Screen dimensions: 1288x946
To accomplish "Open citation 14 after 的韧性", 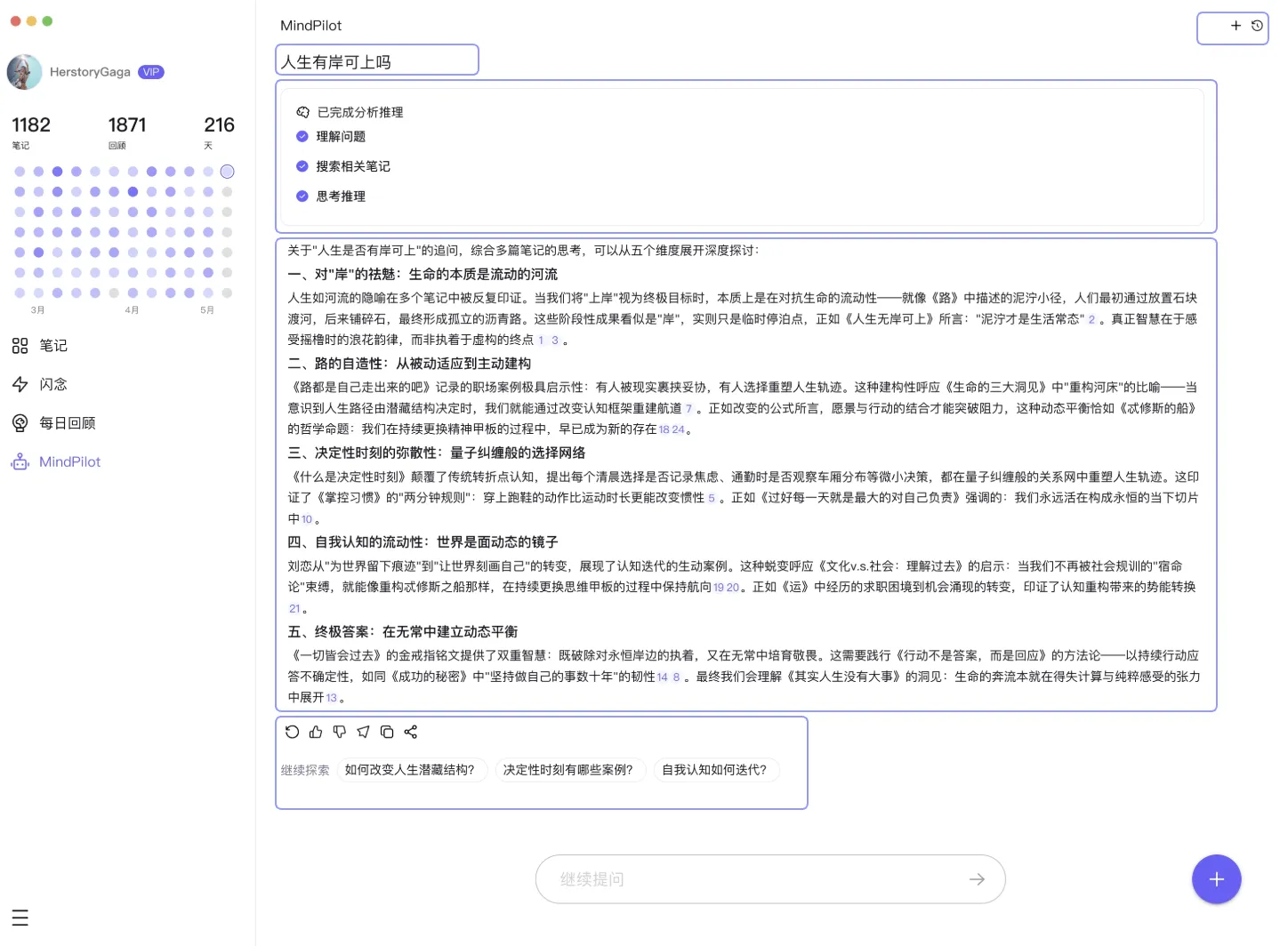I will 663,677.
